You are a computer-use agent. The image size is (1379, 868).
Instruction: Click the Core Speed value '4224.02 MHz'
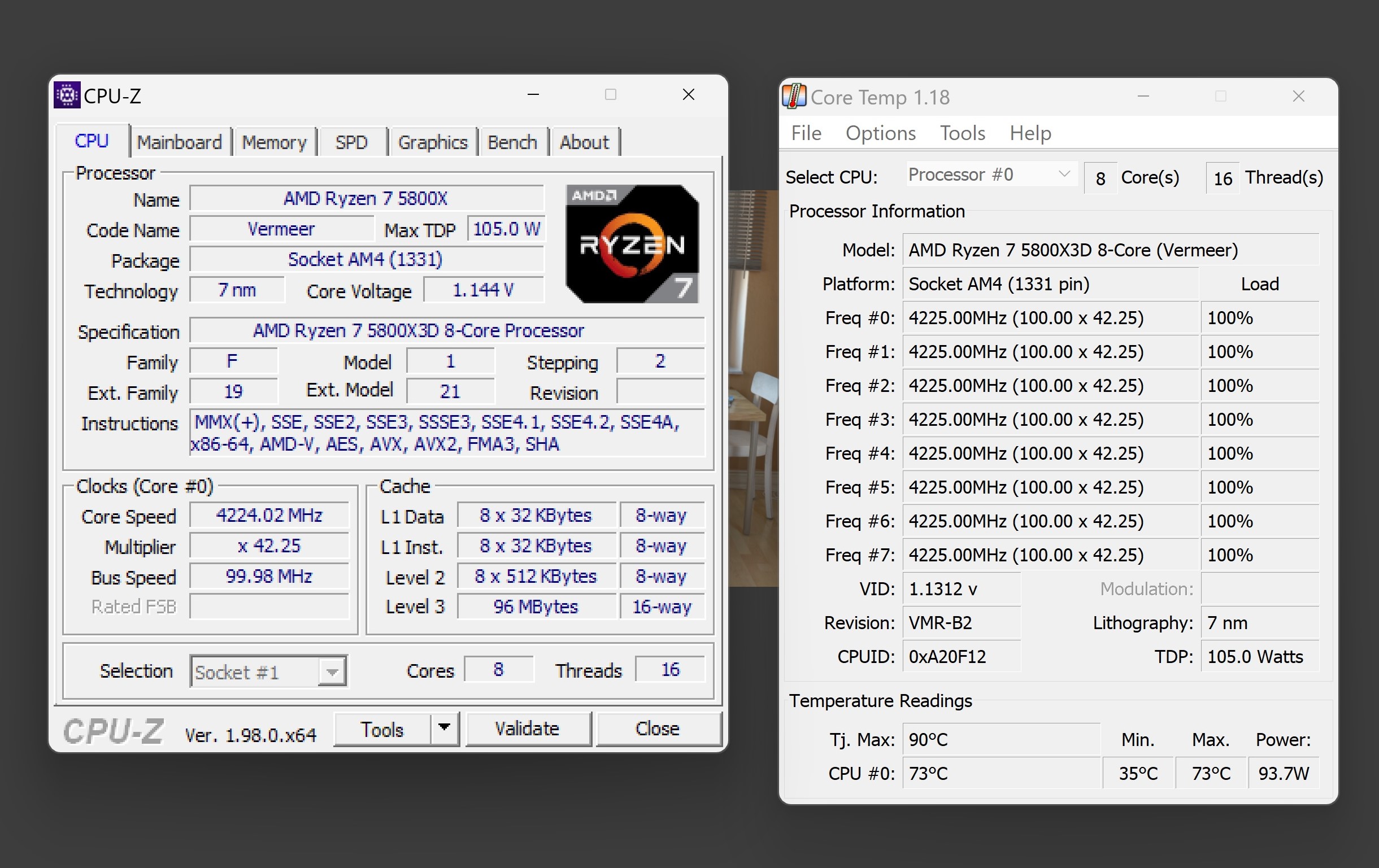pyautogui.click(x=269, y=514)
